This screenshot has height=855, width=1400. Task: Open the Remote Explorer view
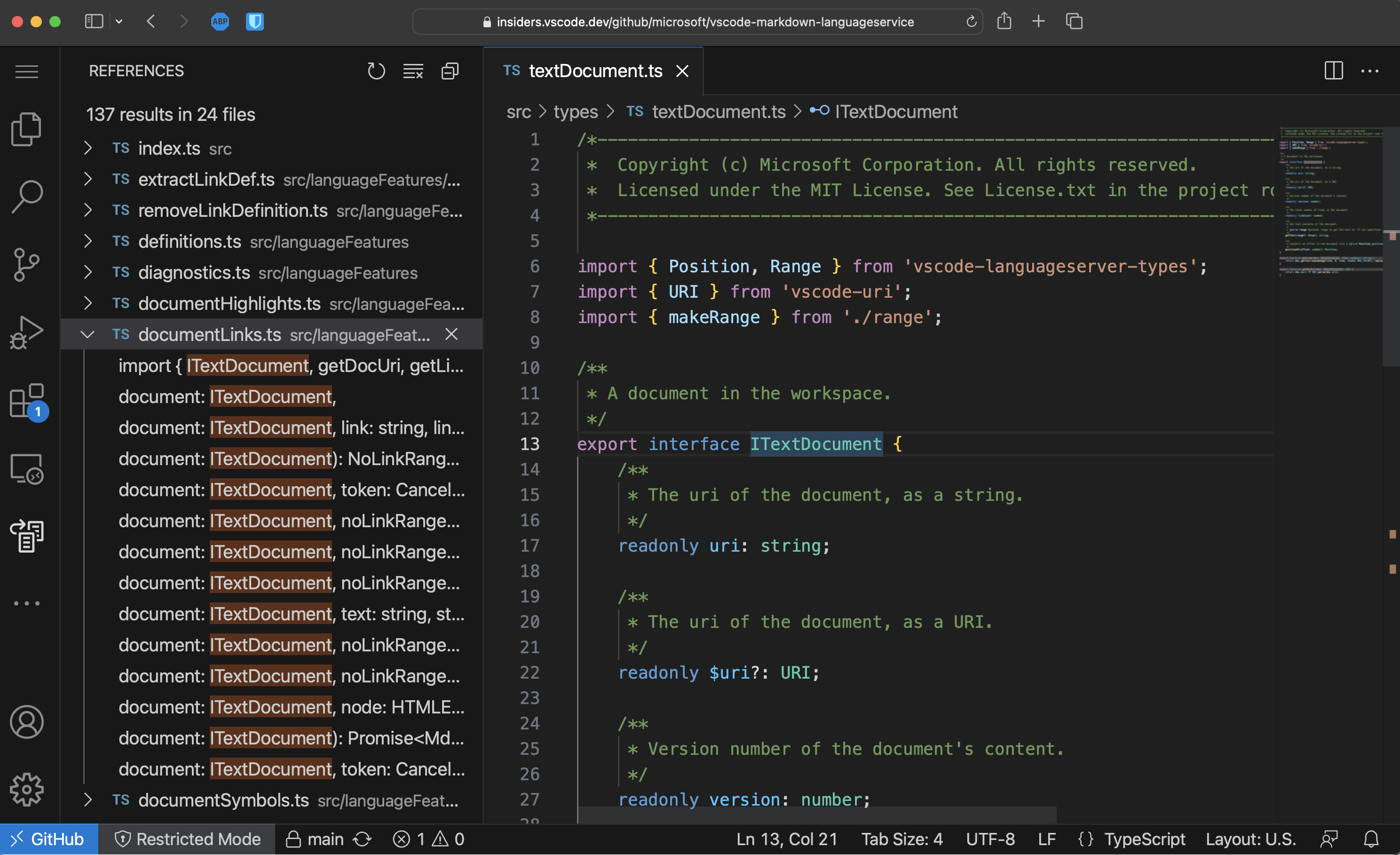click(26, 469)
